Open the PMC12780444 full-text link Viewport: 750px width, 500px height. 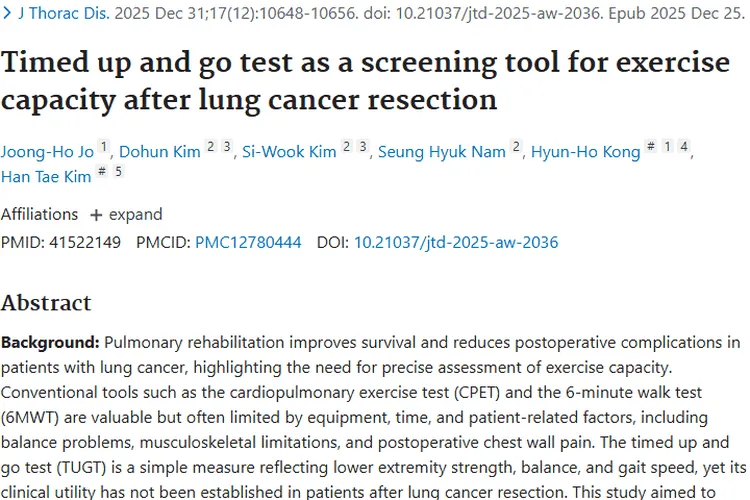(248, 242)
